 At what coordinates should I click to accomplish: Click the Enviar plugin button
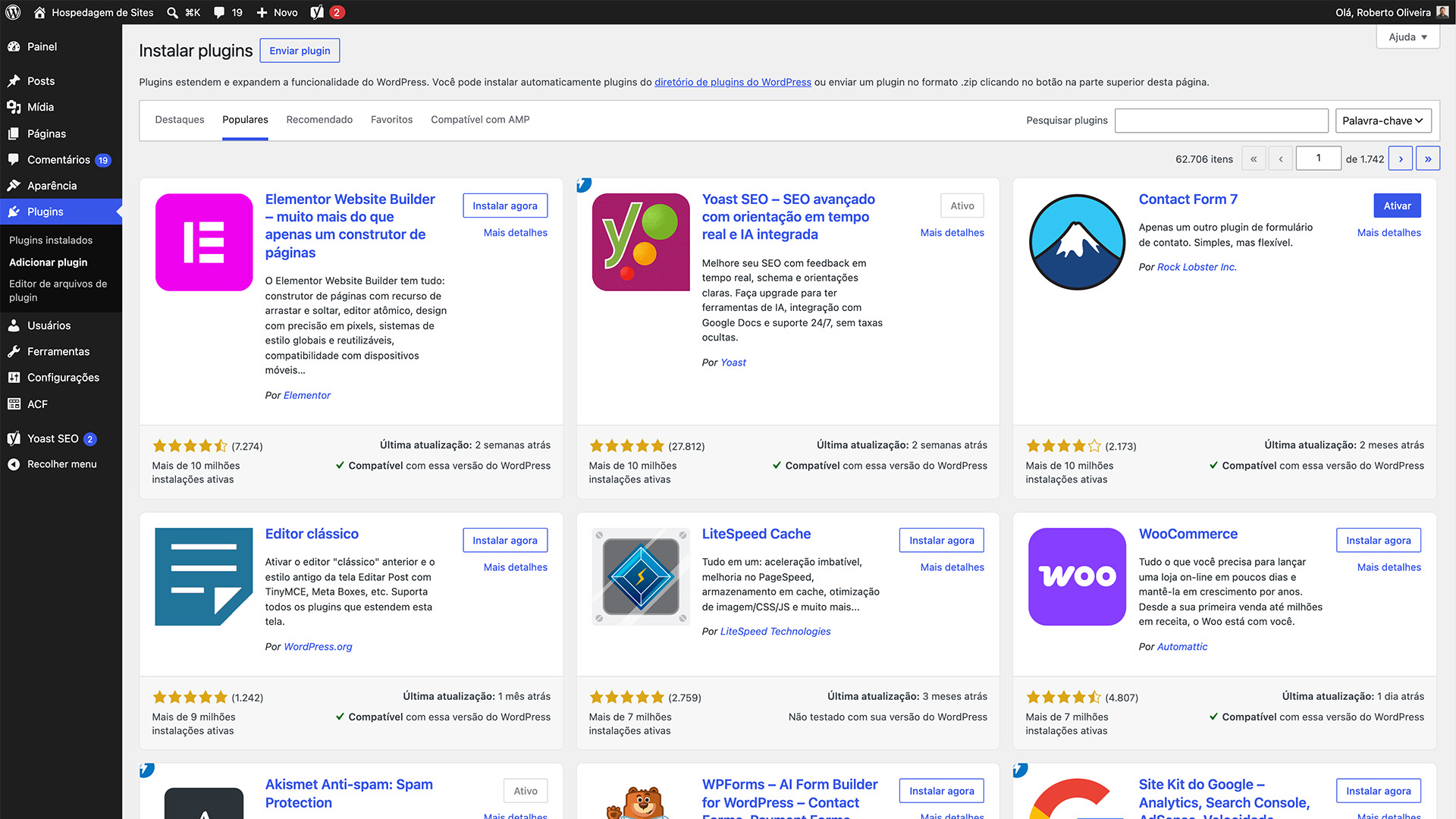tap(300, 51)
